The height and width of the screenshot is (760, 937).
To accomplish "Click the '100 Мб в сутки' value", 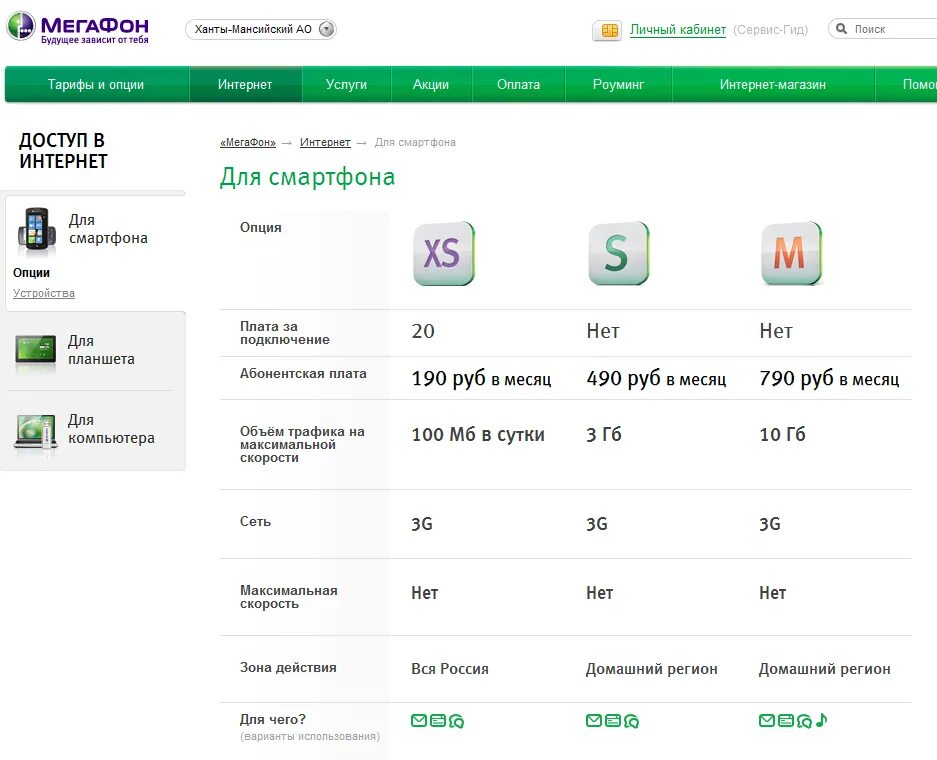I will click(x=478, y=434).
